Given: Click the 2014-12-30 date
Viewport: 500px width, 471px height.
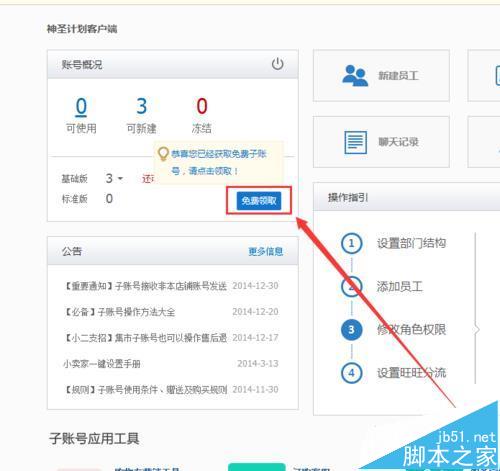Looking at the screenshot, I should click(255, 286).
